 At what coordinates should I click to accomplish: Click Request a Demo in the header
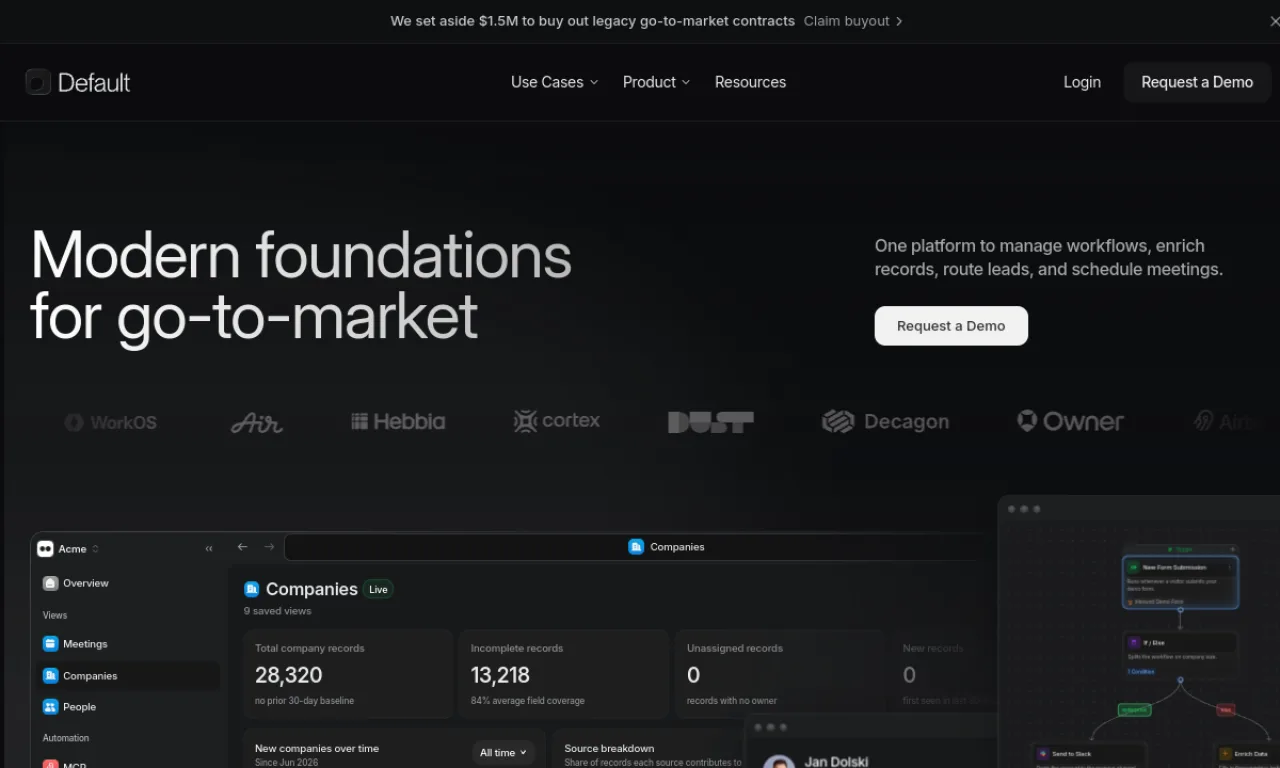click(x=1197, y=82)
